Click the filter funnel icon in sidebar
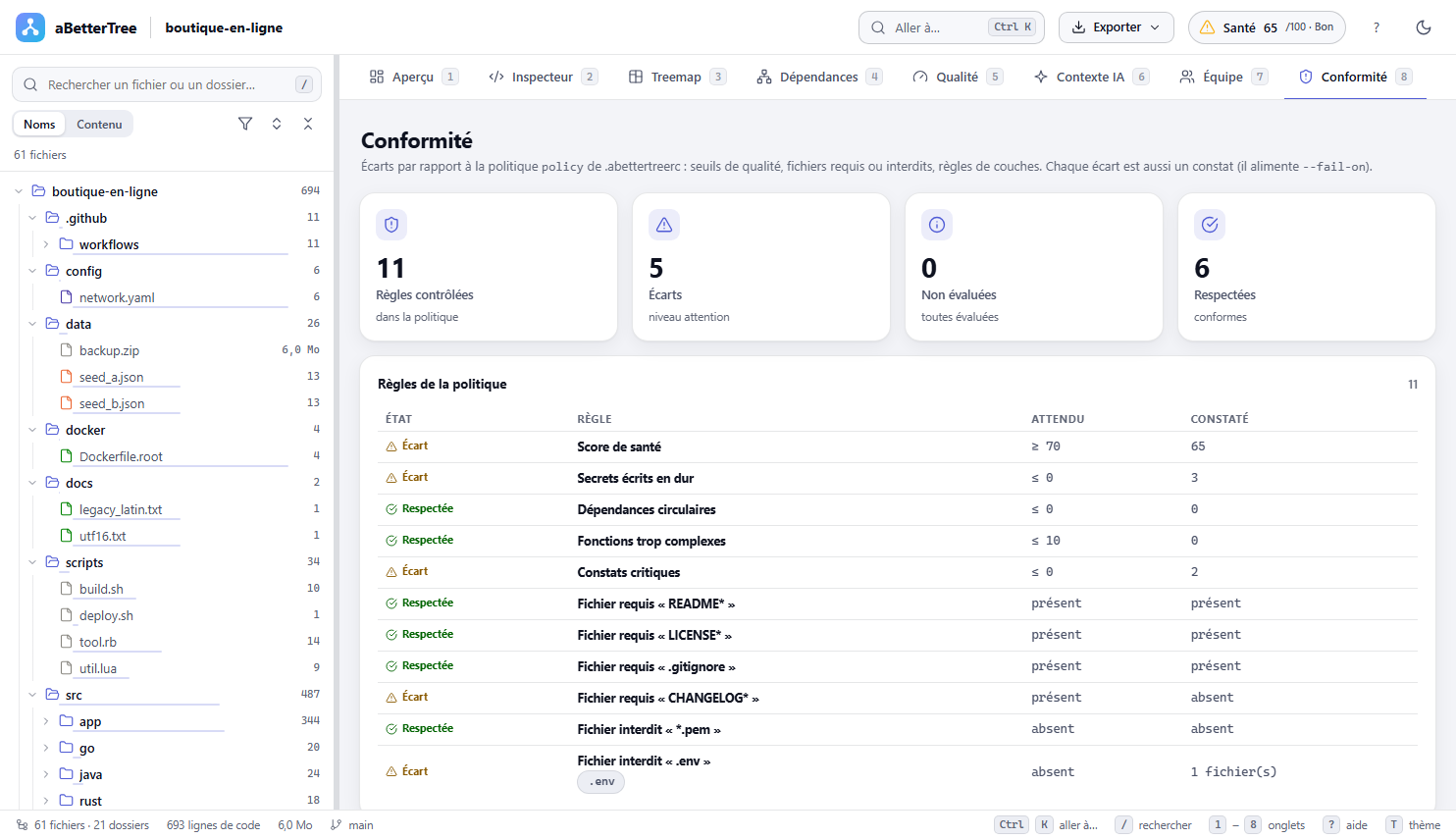1456x839 pixels. pyautogui.click(x=245, y=124)
